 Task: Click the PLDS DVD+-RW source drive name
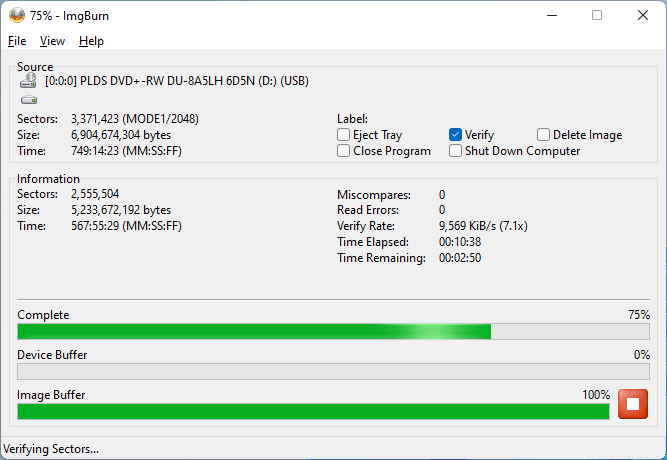[177, 82]
